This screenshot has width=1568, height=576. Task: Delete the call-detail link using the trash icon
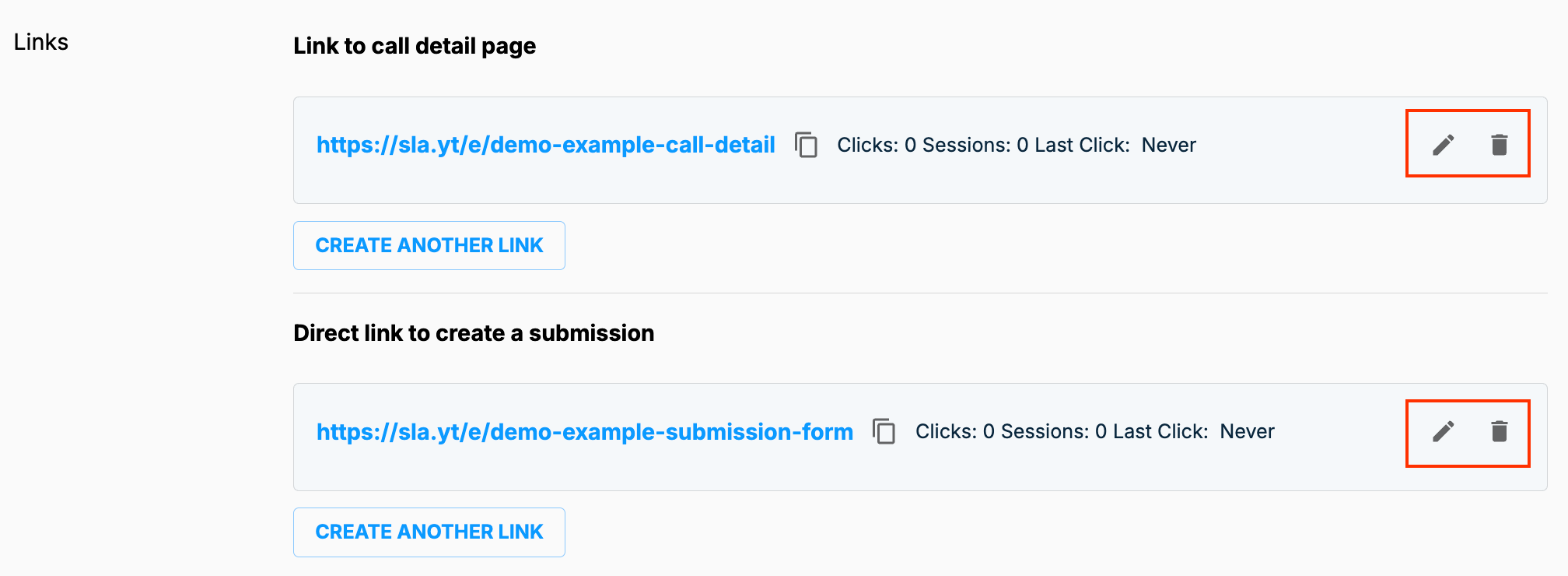[1500, 145]
